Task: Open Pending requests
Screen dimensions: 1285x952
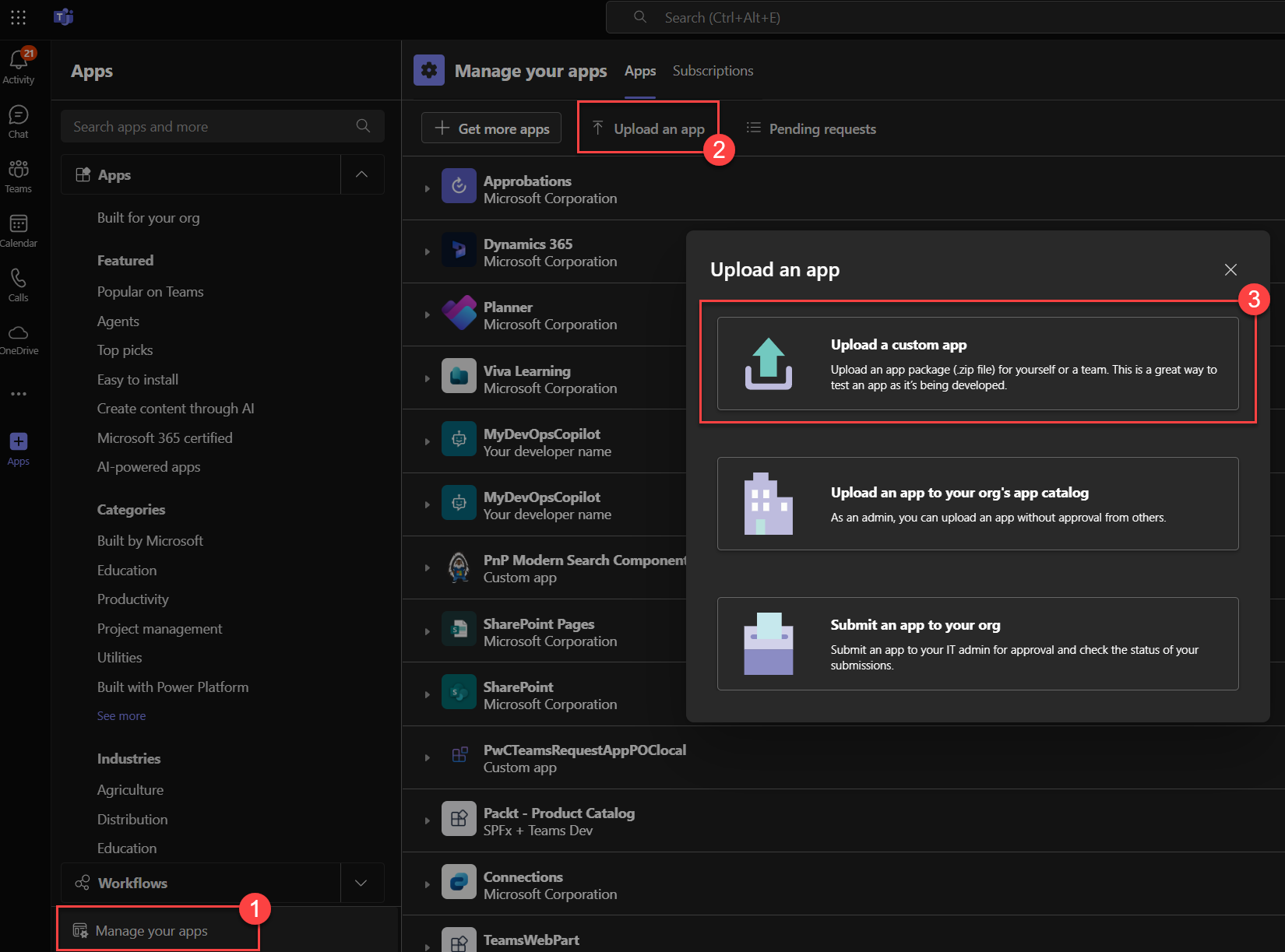Action: click(811, 128)
